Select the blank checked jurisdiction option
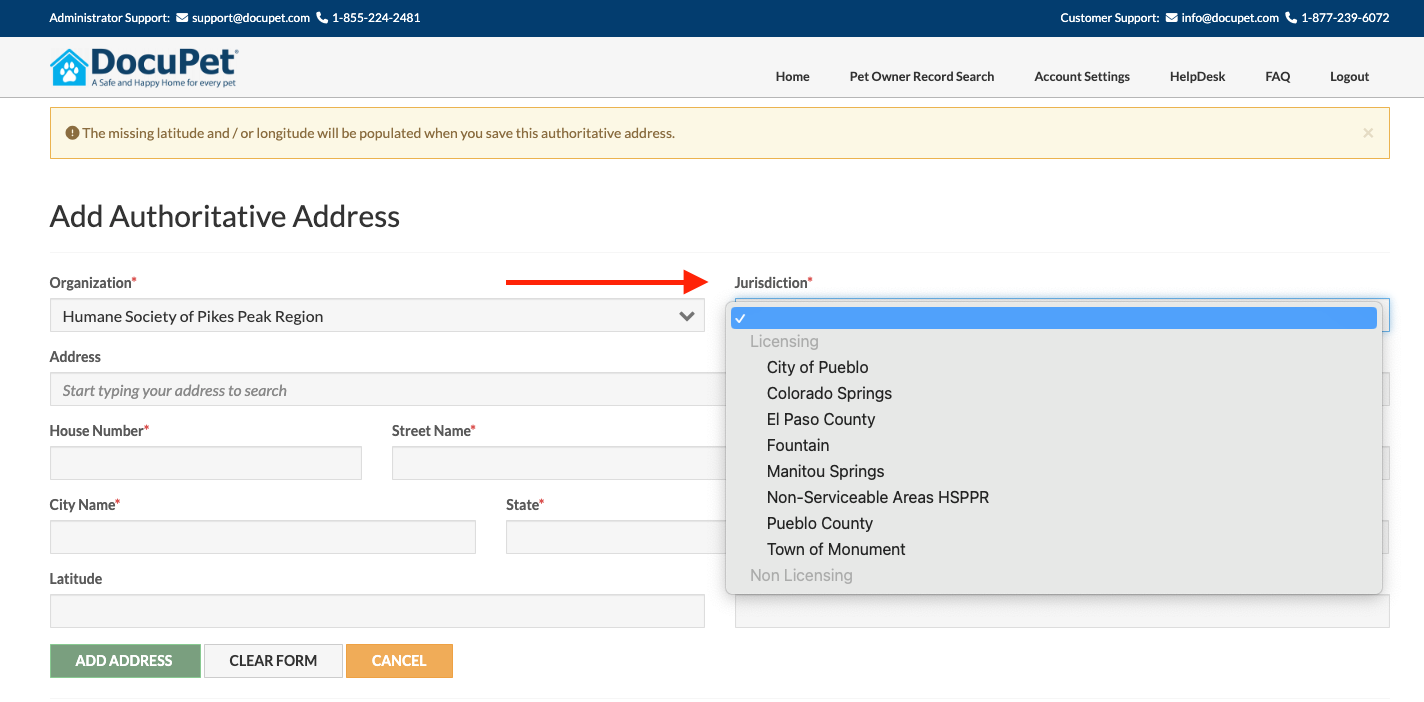1424x702 pixels. point(1054,318)
